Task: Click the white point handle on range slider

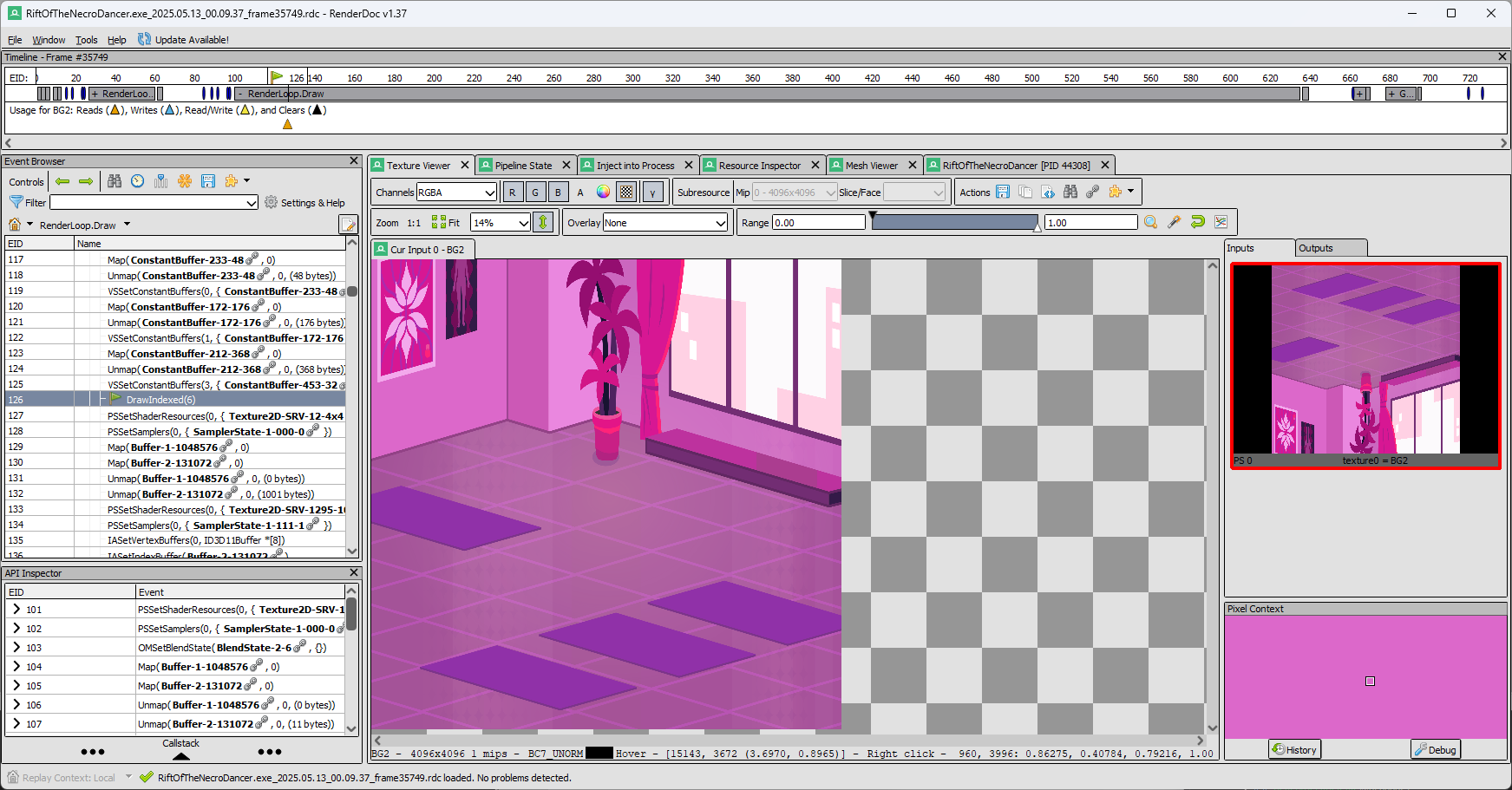Action: pyautogui.click(x=1037, y=227)
